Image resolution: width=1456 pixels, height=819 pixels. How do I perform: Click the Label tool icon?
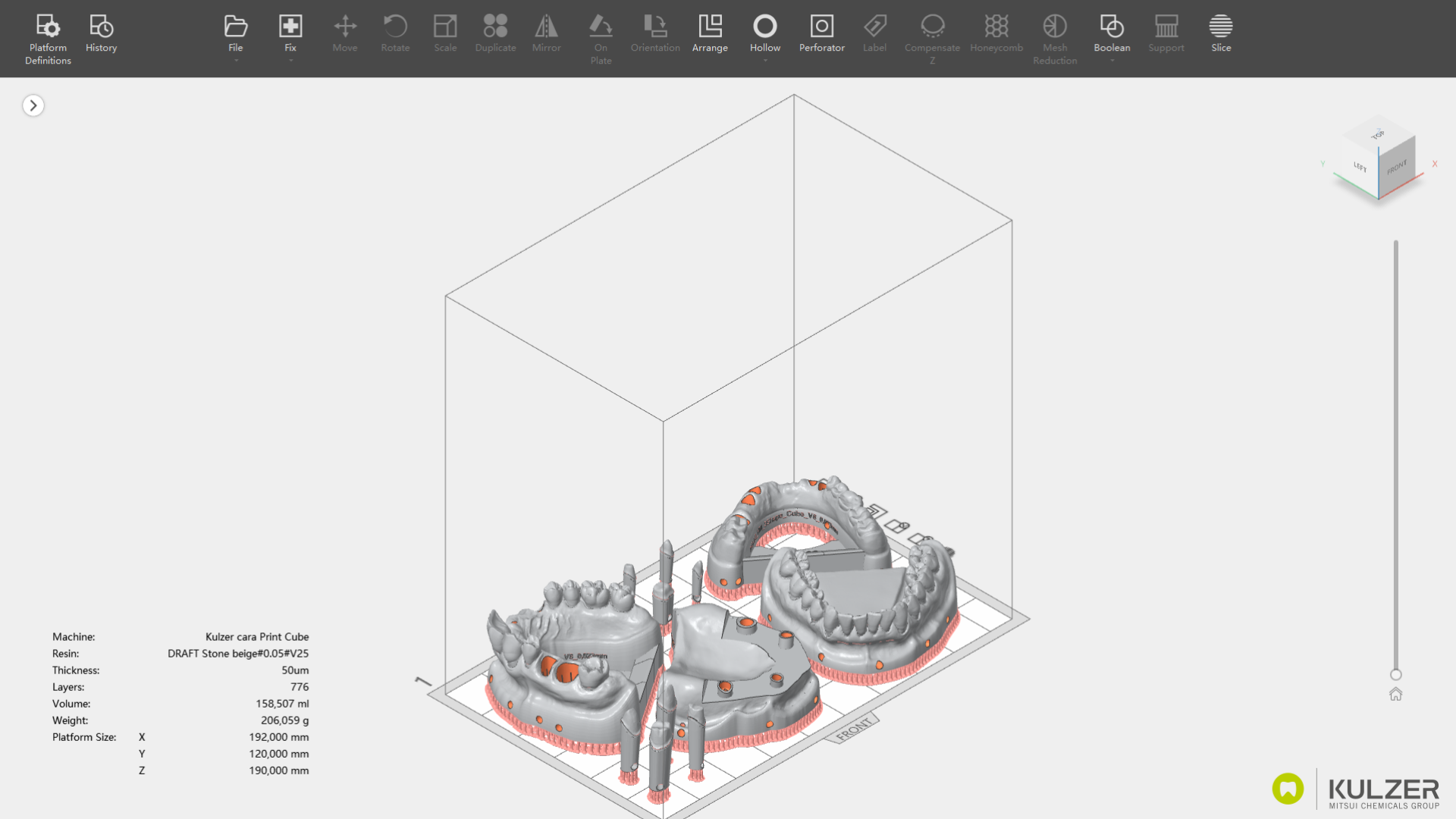pos(874,27)
